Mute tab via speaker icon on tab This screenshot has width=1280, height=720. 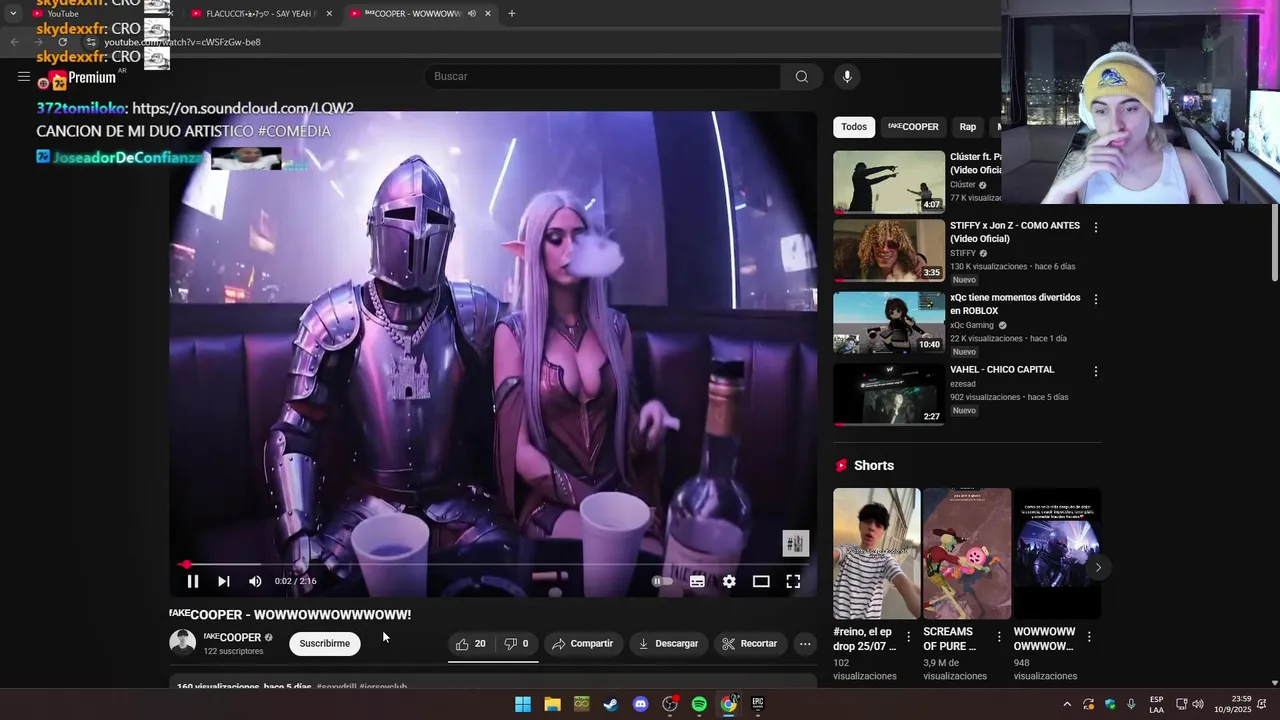coord(471,14)
